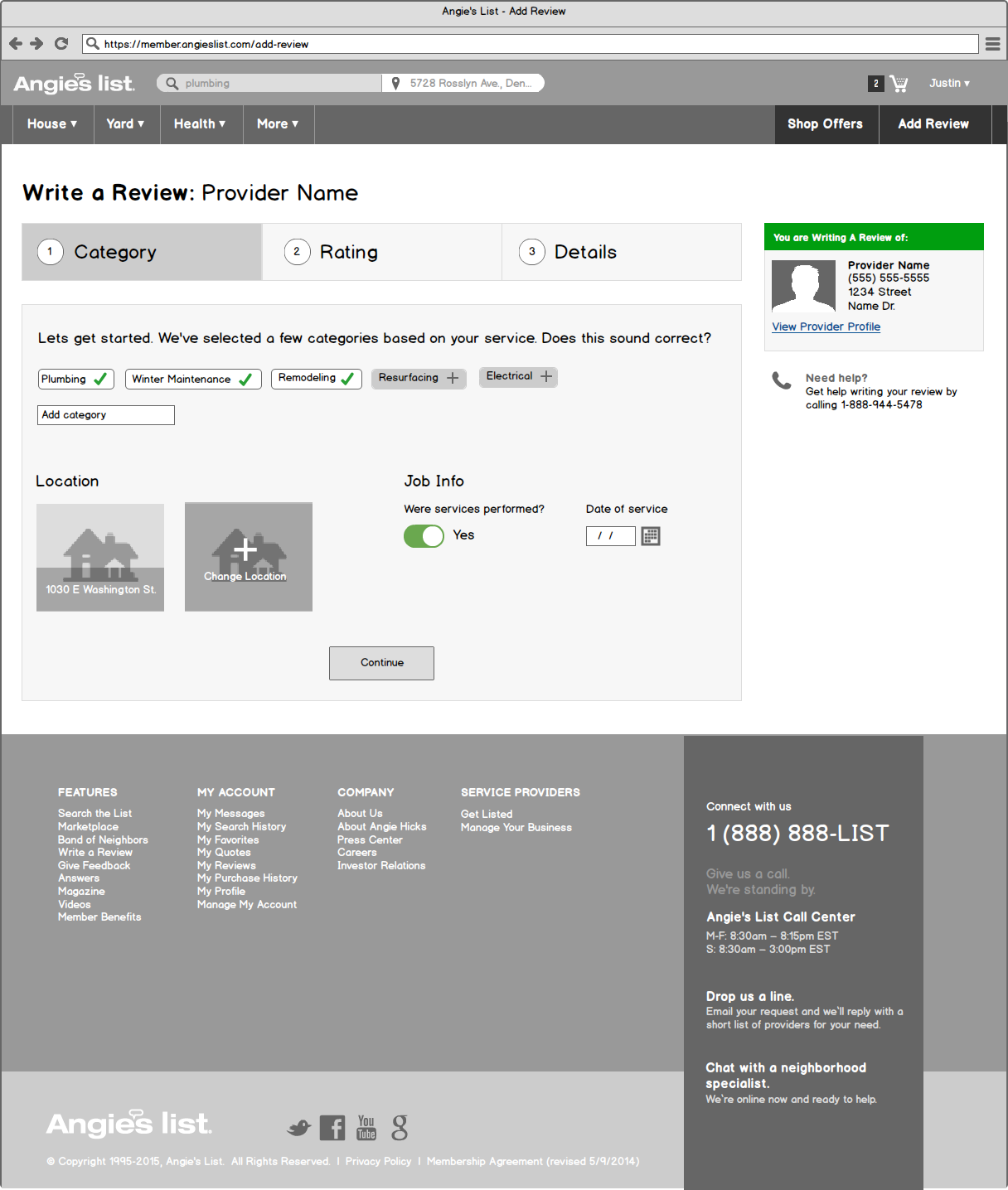Open the shopping cart icon

(899, 83)
